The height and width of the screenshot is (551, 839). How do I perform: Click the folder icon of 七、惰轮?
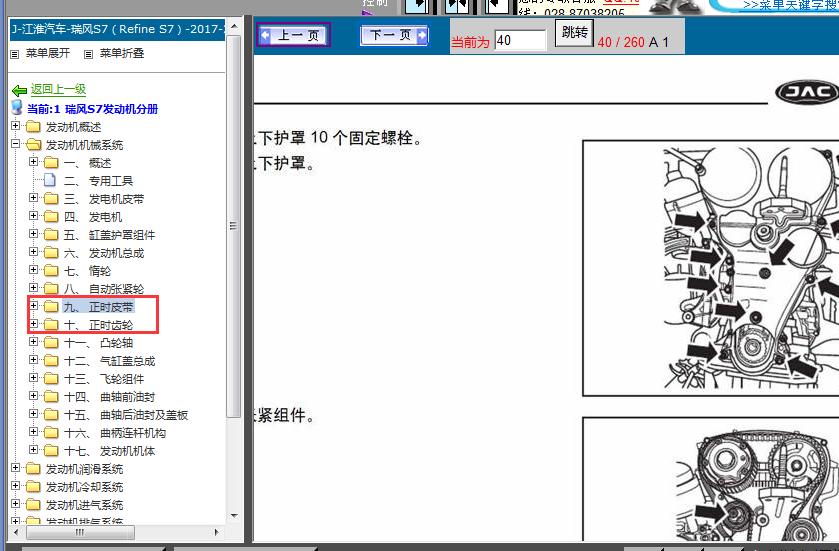51,271
